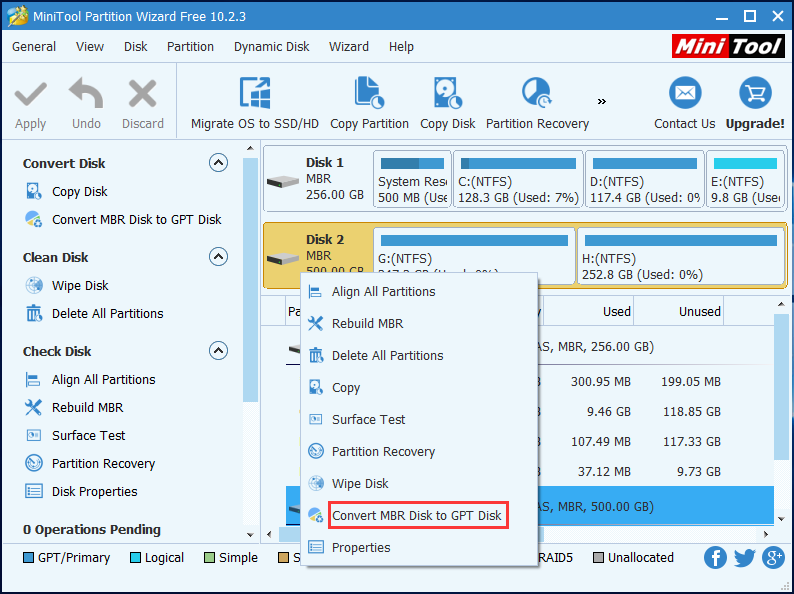
Task: Click the GPT/Primary legend color swatch
Action: click(28, 558)
